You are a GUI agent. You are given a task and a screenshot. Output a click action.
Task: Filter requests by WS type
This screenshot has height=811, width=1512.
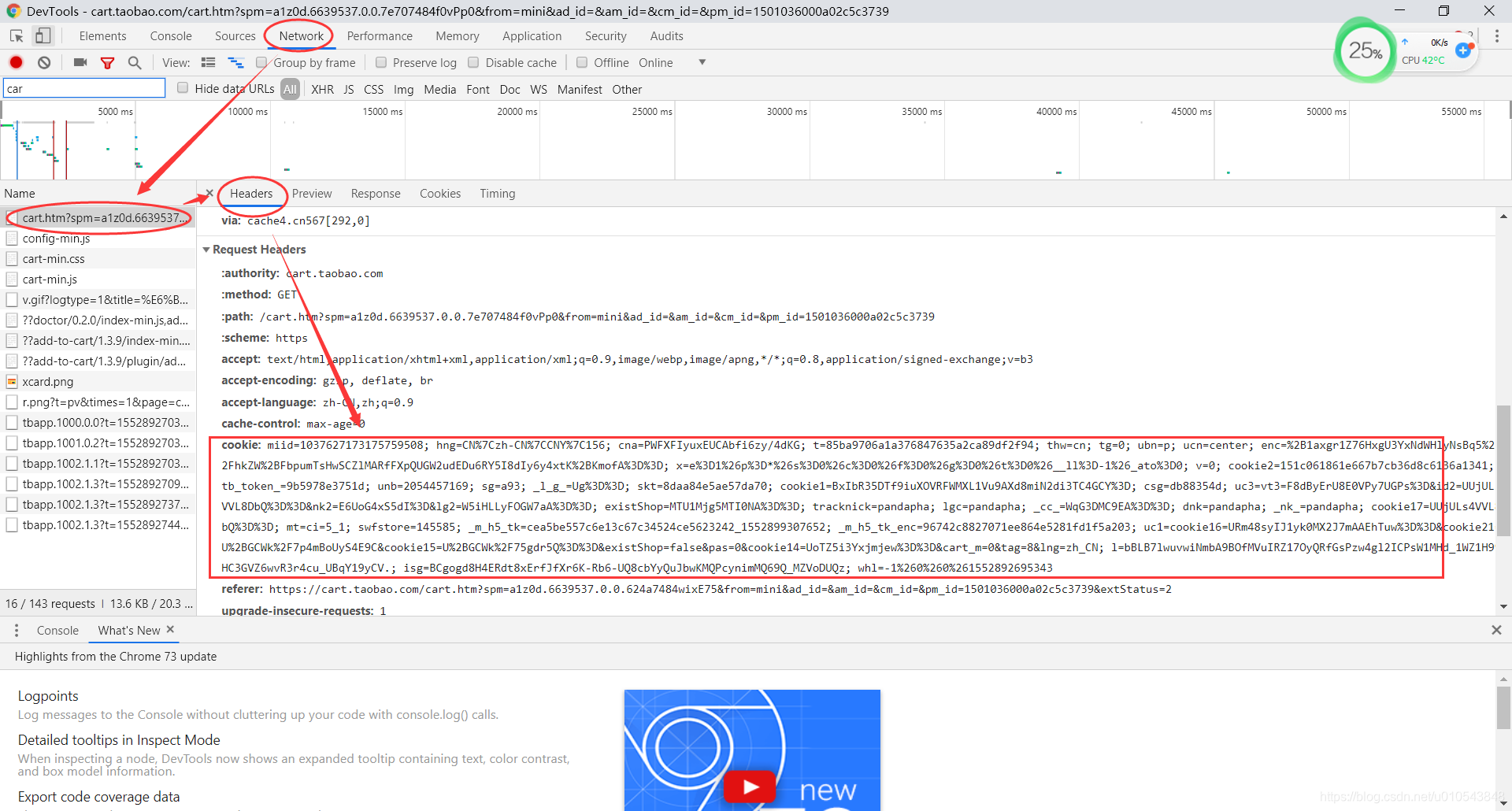539,90
